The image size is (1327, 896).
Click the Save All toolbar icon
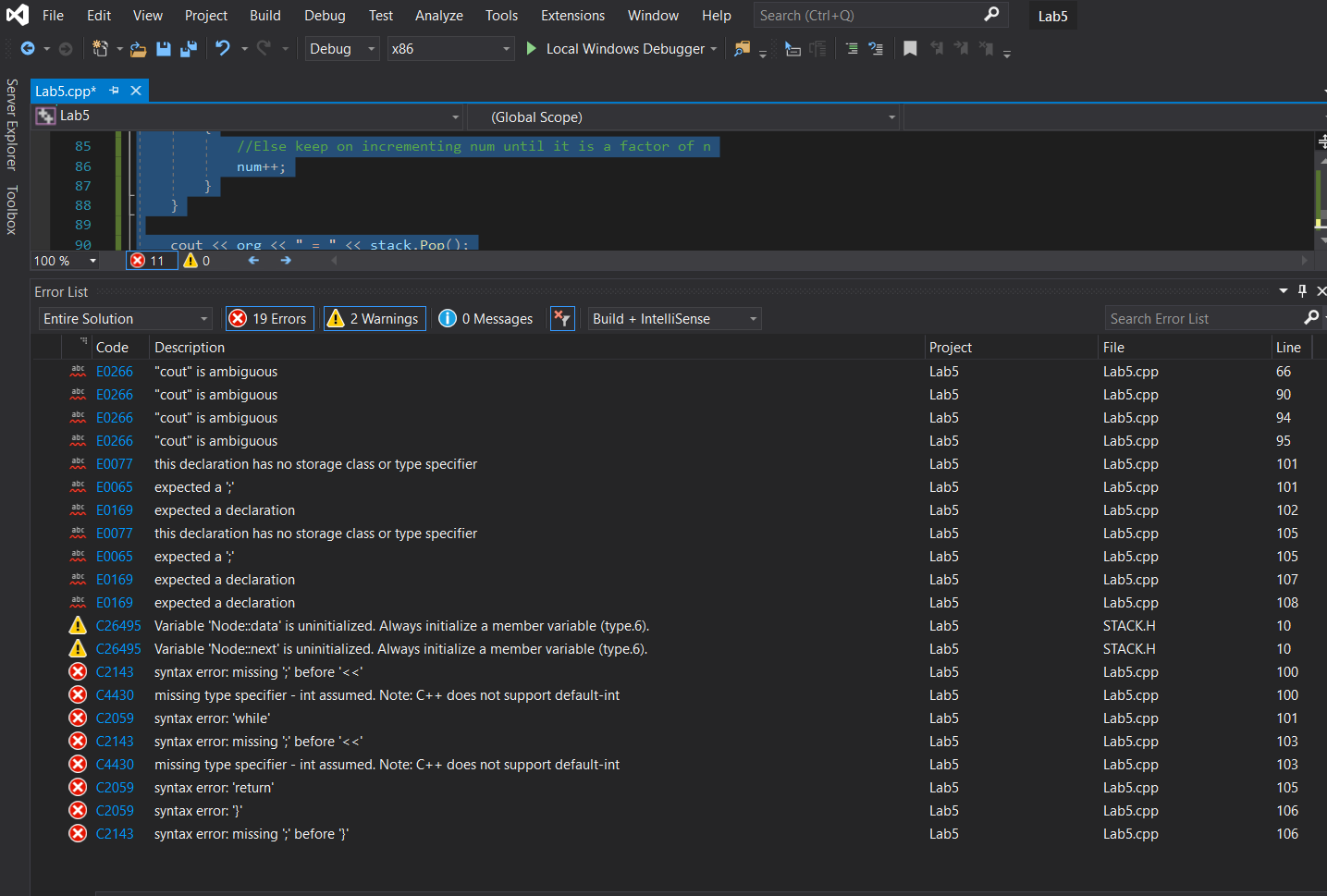[x=189, y=49]
